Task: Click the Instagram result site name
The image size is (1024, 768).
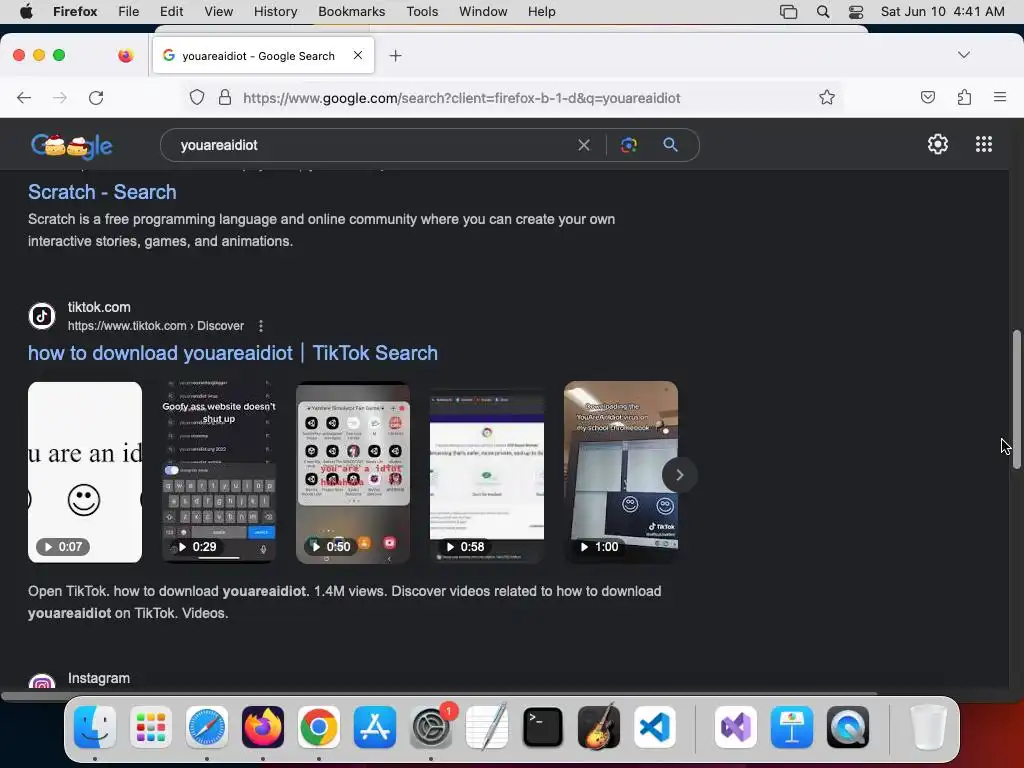Action: pos(99,678)
